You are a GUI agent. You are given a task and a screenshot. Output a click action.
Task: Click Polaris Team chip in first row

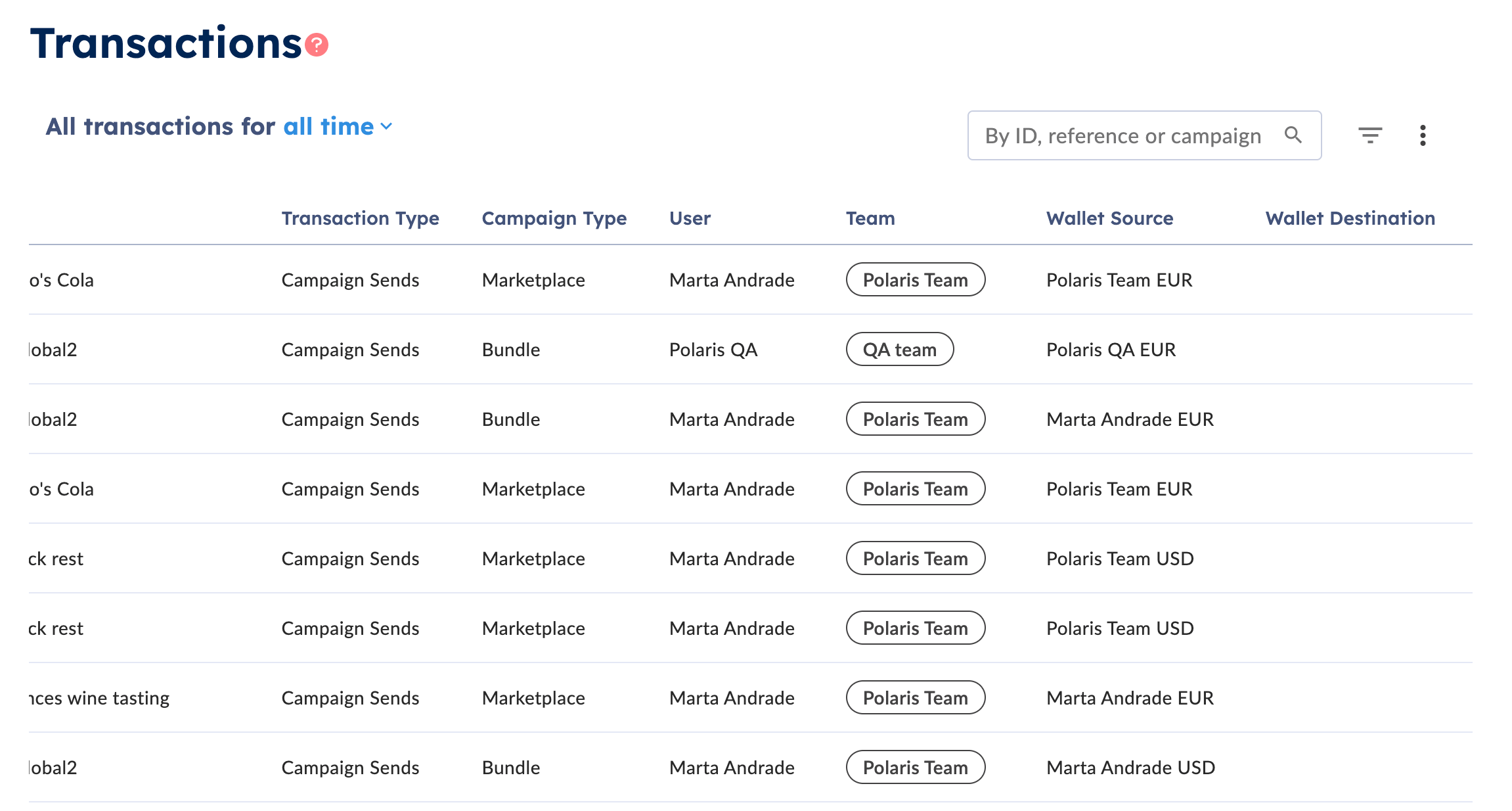coord(915,280)
